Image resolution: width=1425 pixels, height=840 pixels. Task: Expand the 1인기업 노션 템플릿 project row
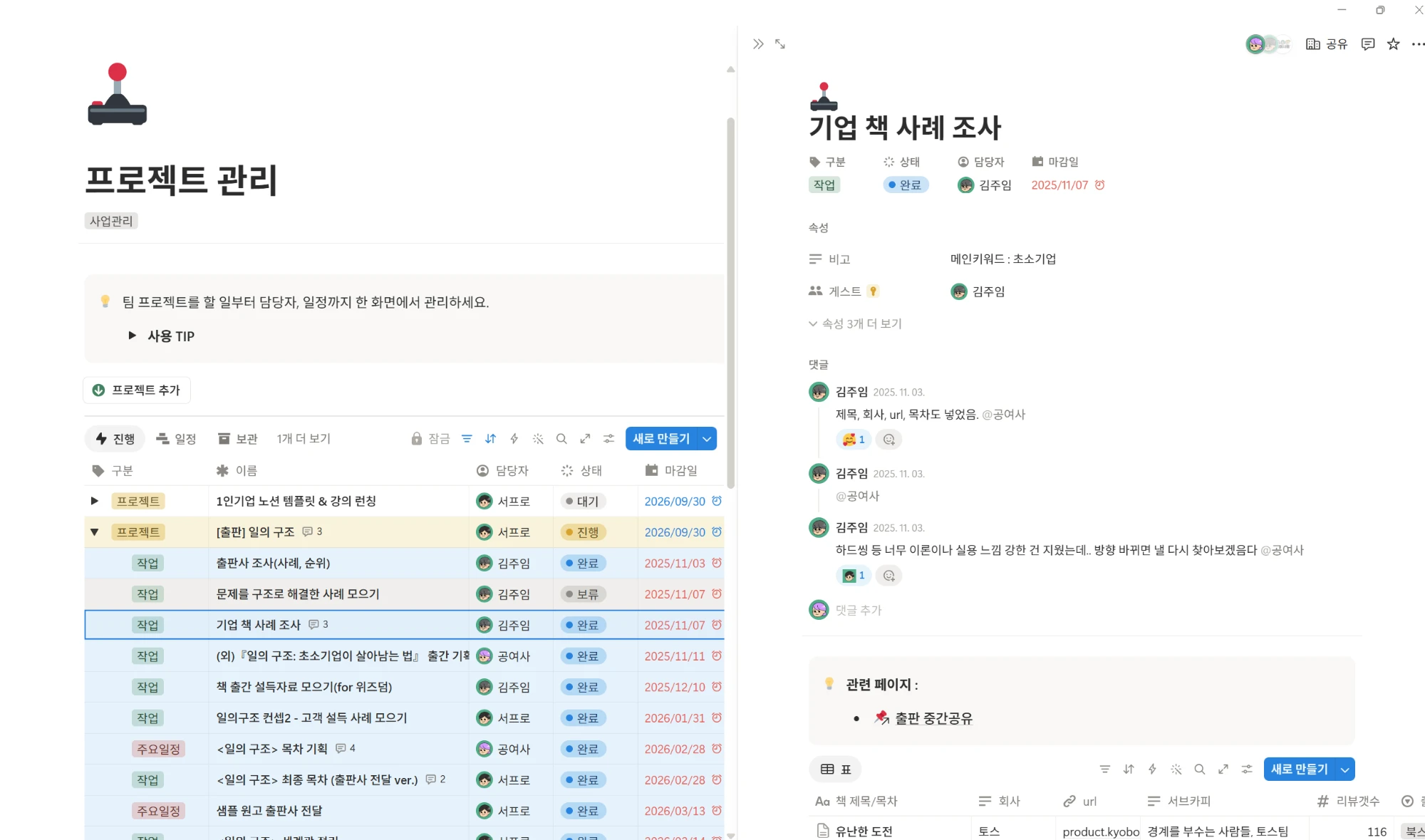(94, 501)
